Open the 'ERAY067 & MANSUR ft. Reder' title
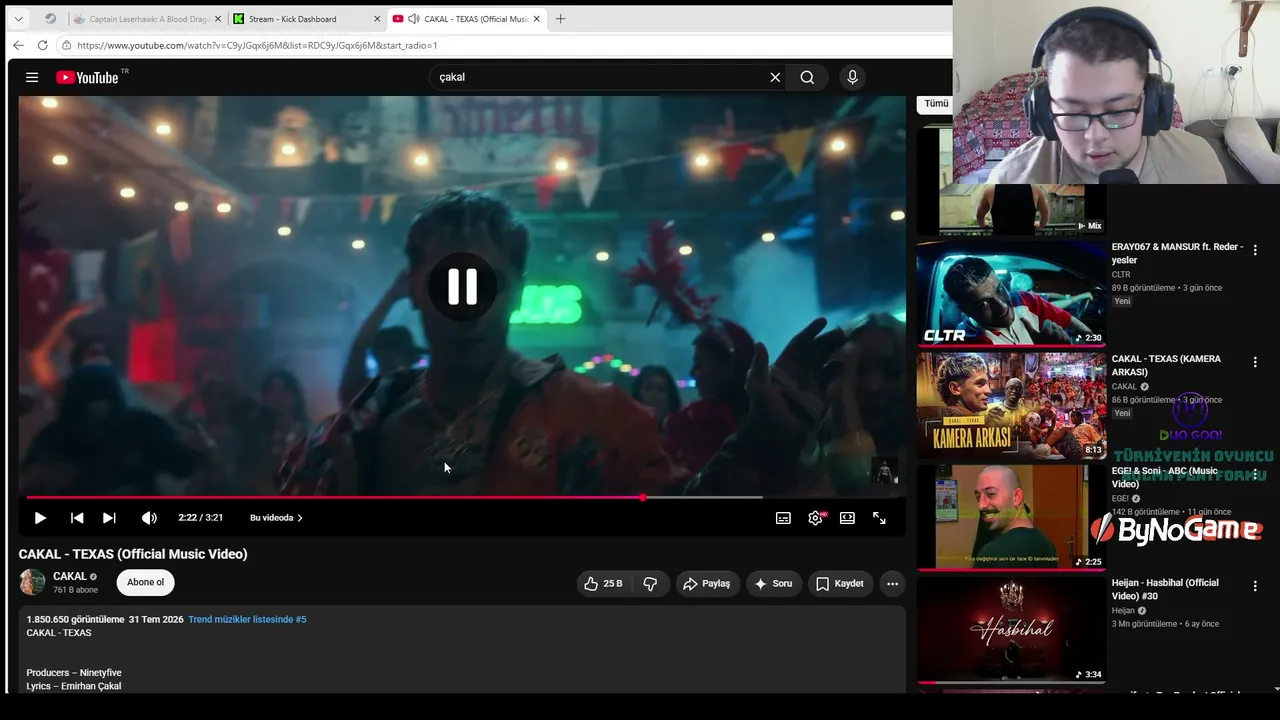 click(1177, 253)
